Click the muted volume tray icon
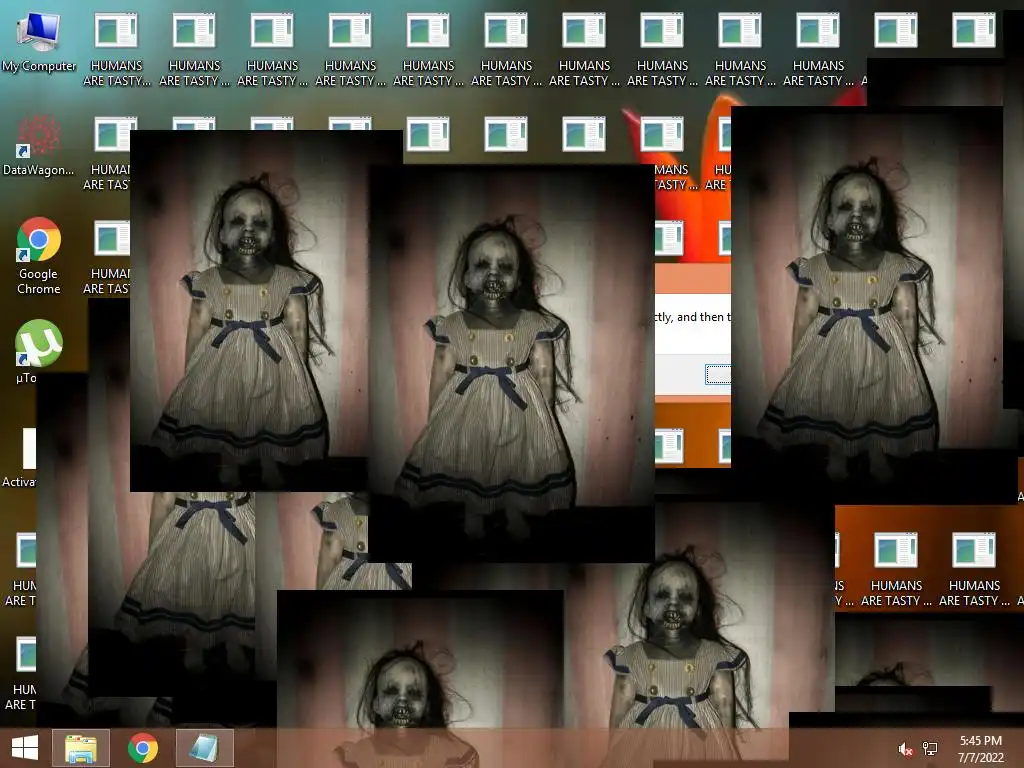The width and height of the screenshot is (1024, 768). coord(905,749)
